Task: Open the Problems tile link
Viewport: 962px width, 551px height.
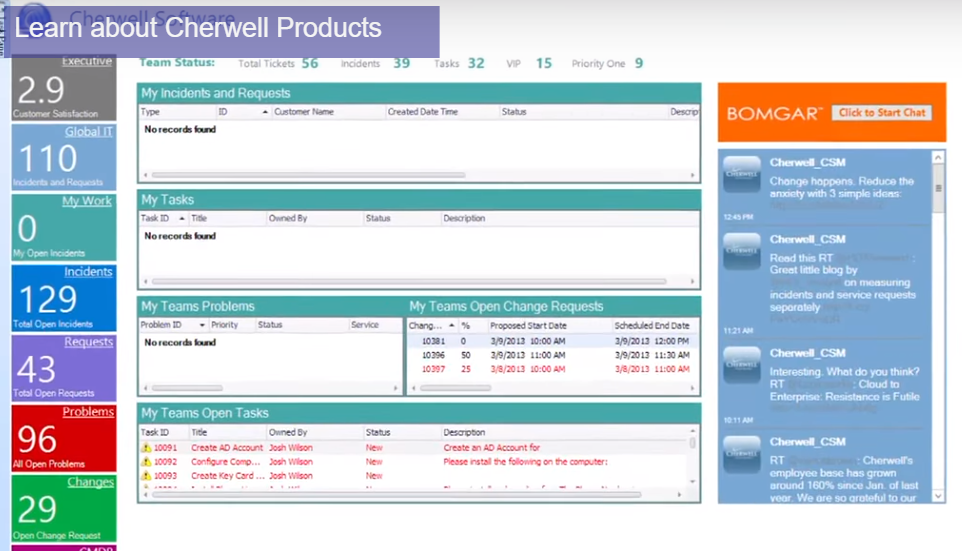Action: pyautogui.click(x=88, y=411)
